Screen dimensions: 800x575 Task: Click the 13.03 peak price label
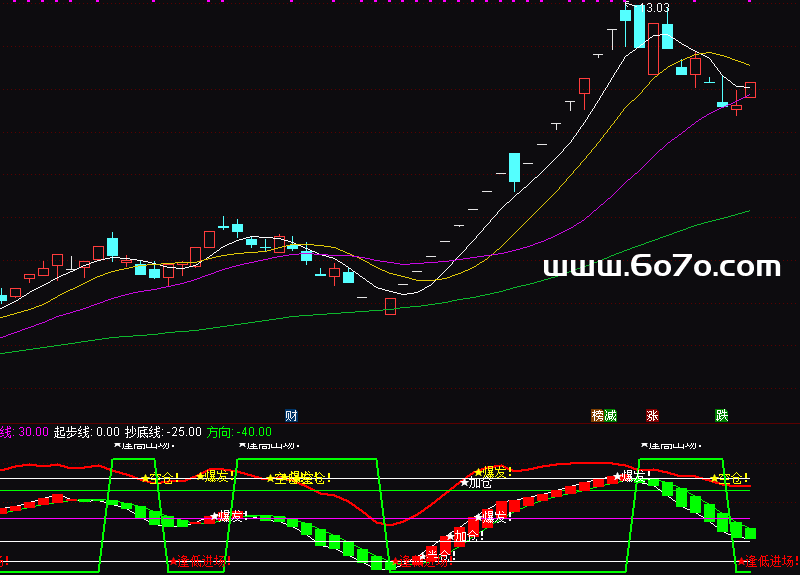pos(655,8)
